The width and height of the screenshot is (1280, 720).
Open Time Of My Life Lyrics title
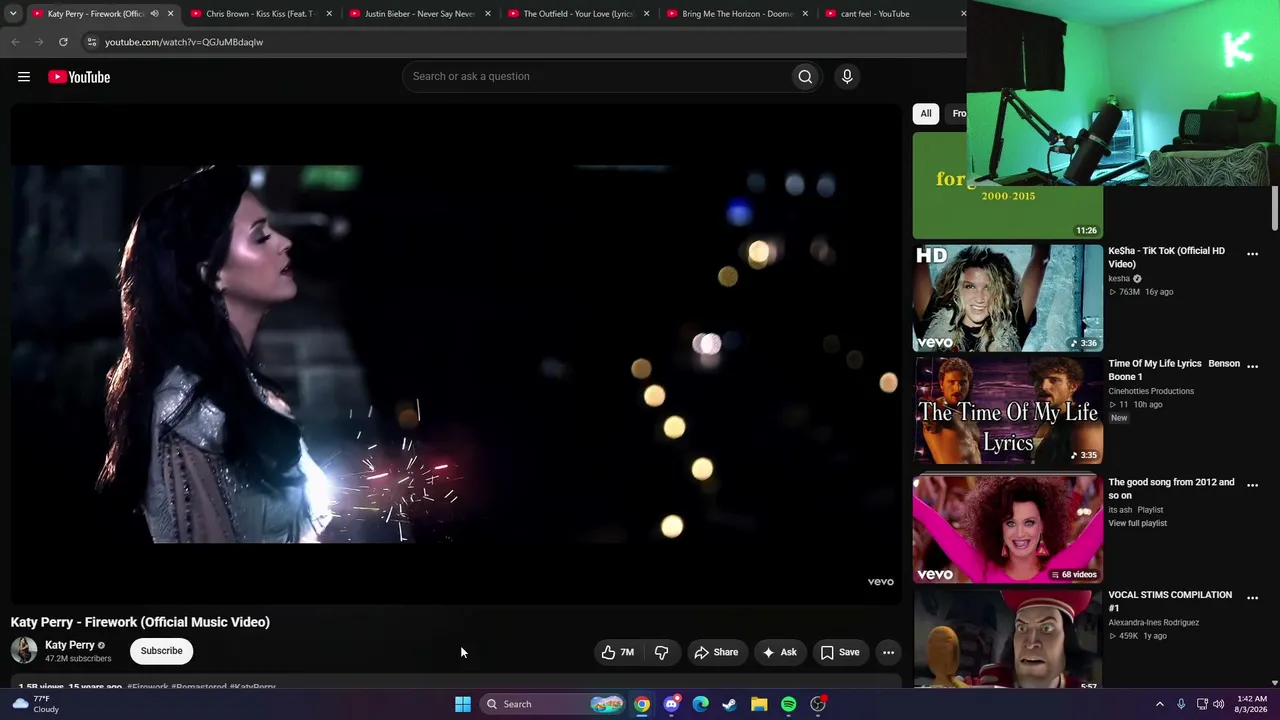pos(1174,370)
